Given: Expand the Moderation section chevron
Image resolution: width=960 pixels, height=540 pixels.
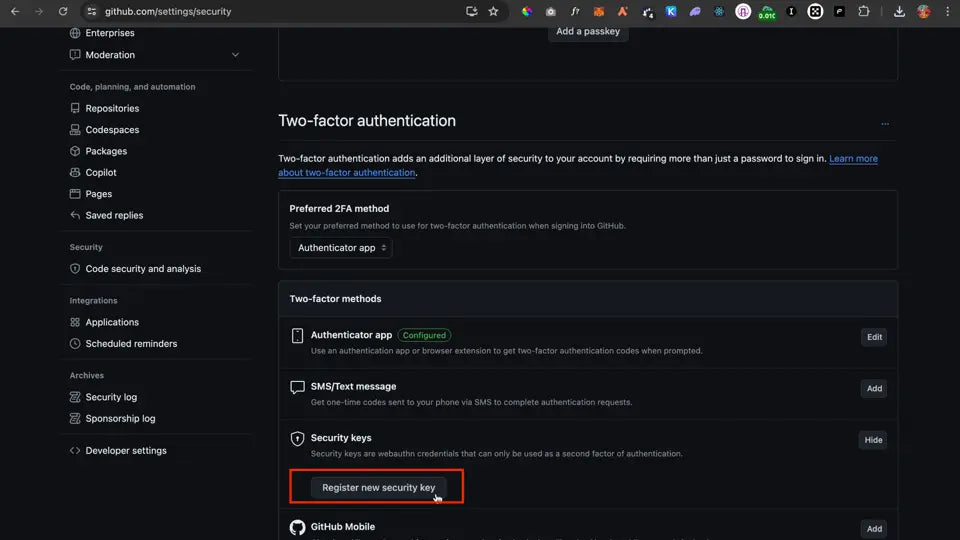Looking at the screenshot, I should click(235, 54).
